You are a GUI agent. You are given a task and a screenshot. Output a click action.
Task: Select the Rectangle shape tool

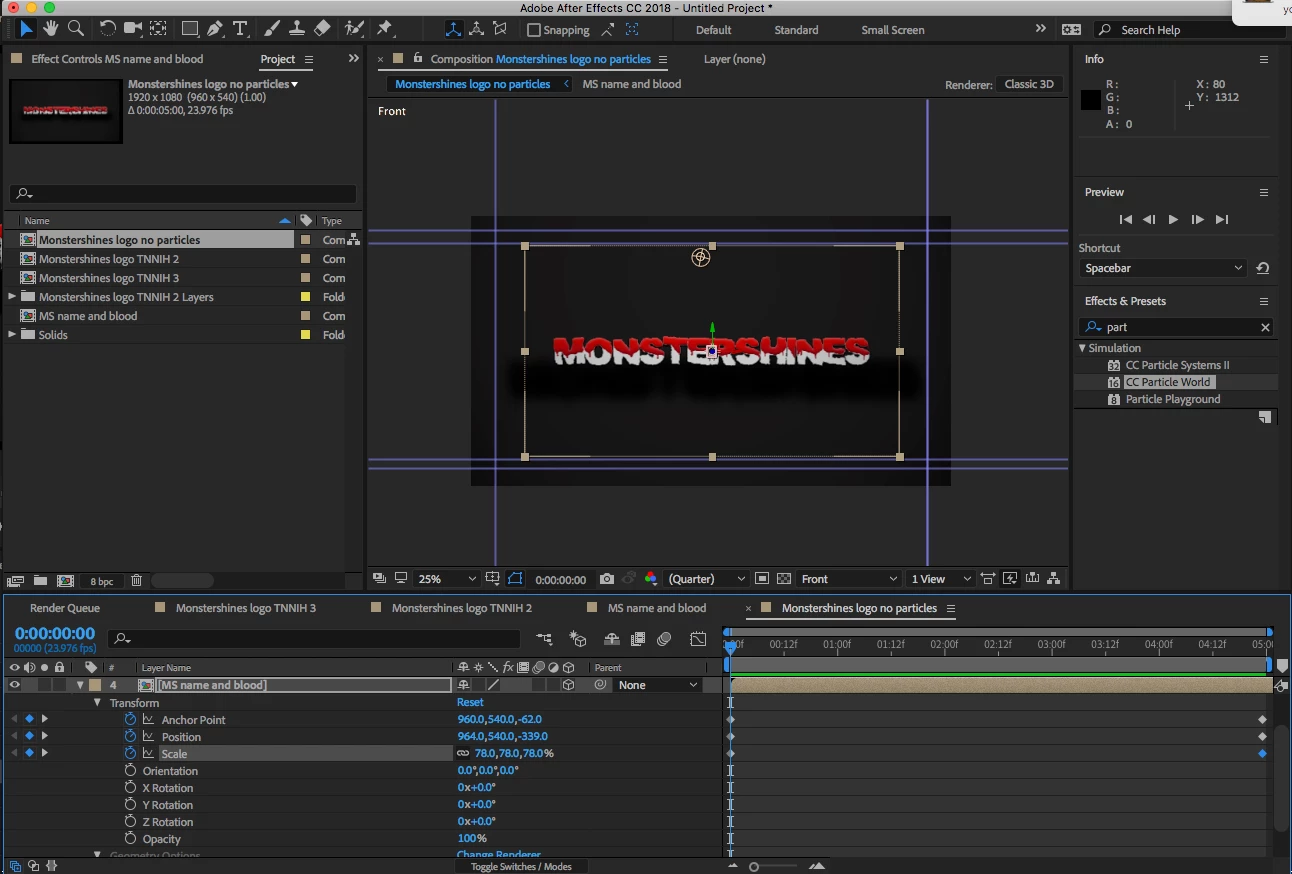pyautogui.click(x=189, y=29)
